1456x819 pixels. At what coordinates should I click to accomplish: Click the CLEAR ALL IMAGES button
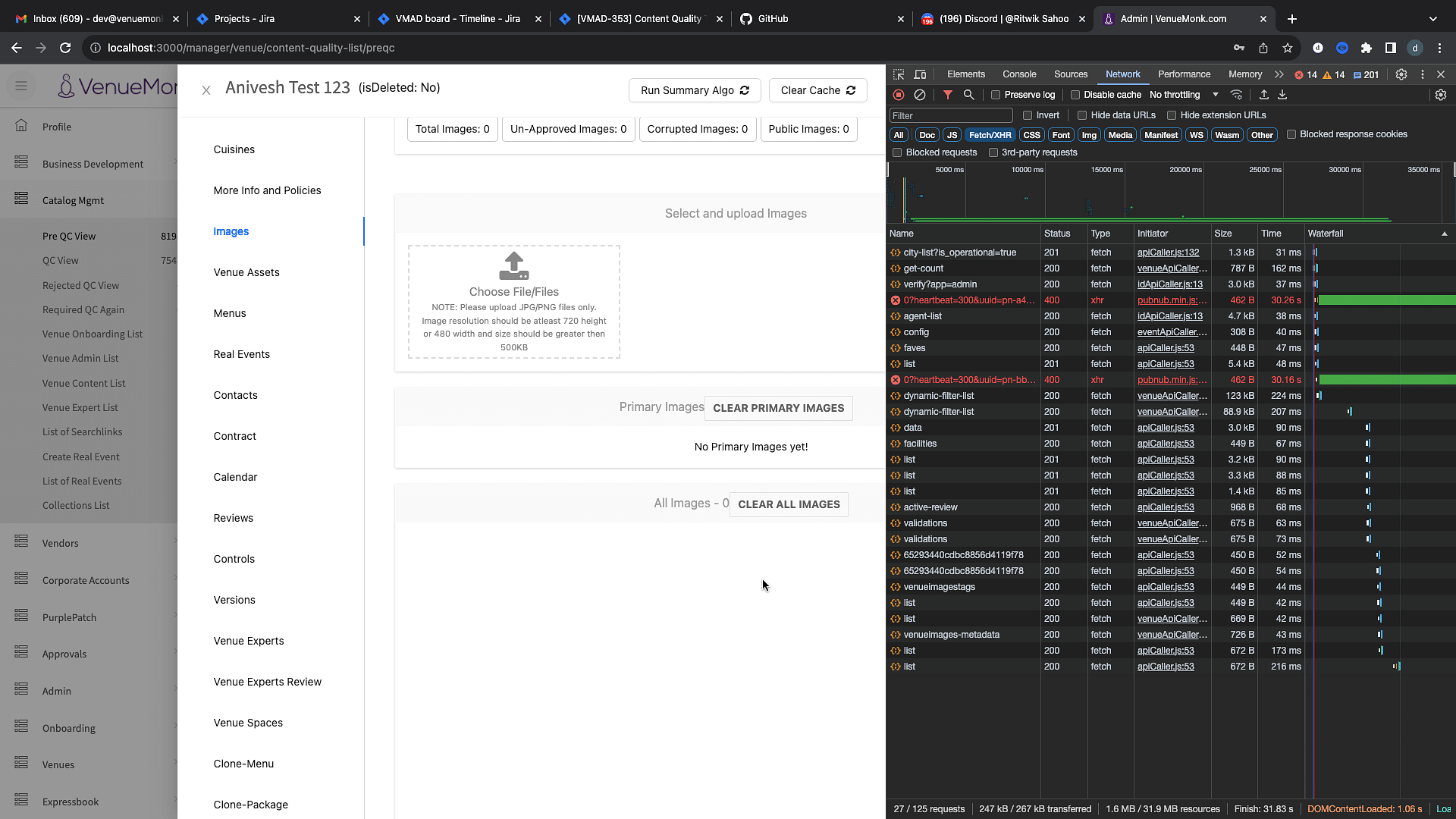click(789, 504)
